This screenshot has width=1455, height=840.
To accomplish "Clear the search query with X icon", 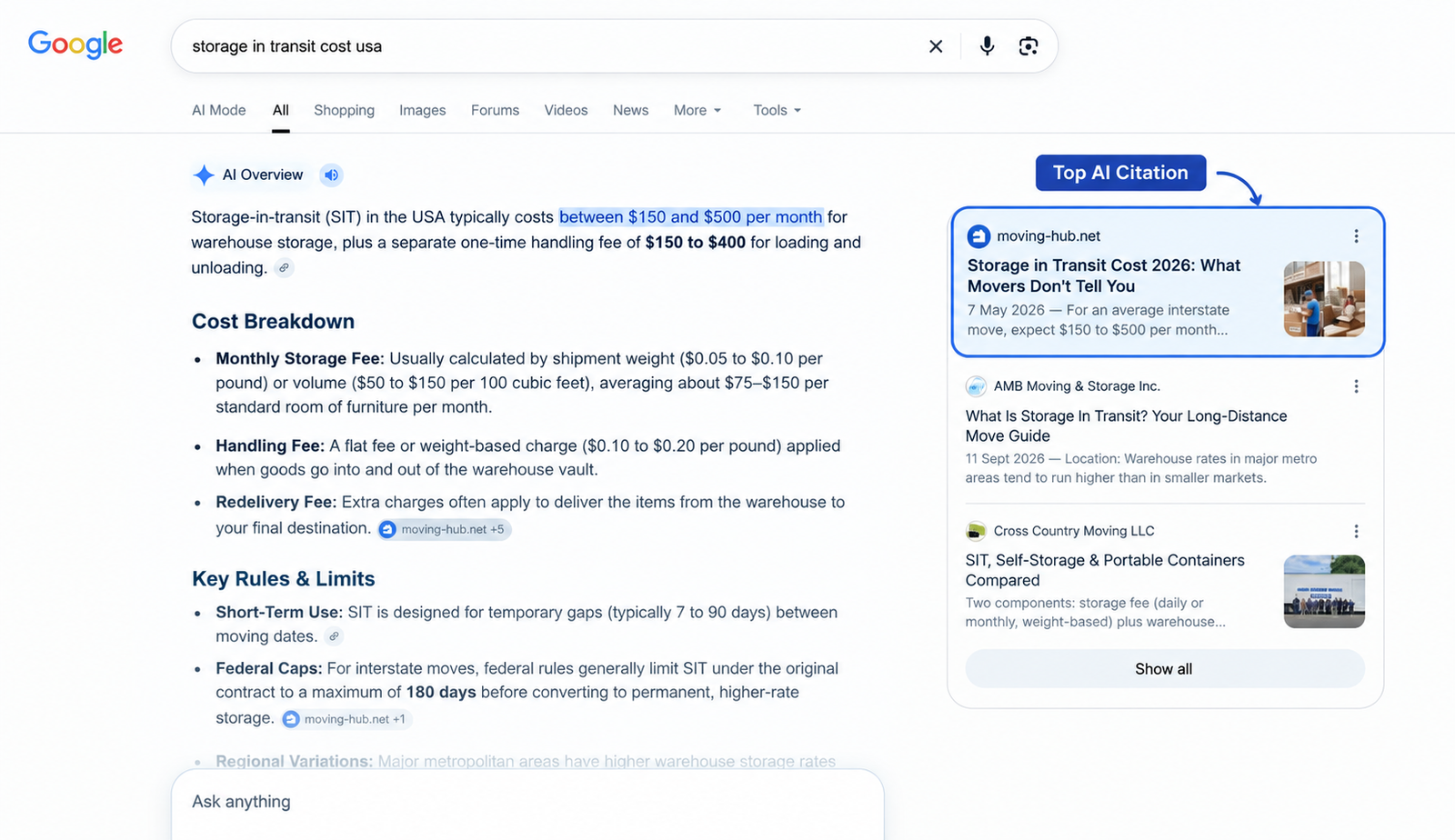I will [936, 46].
